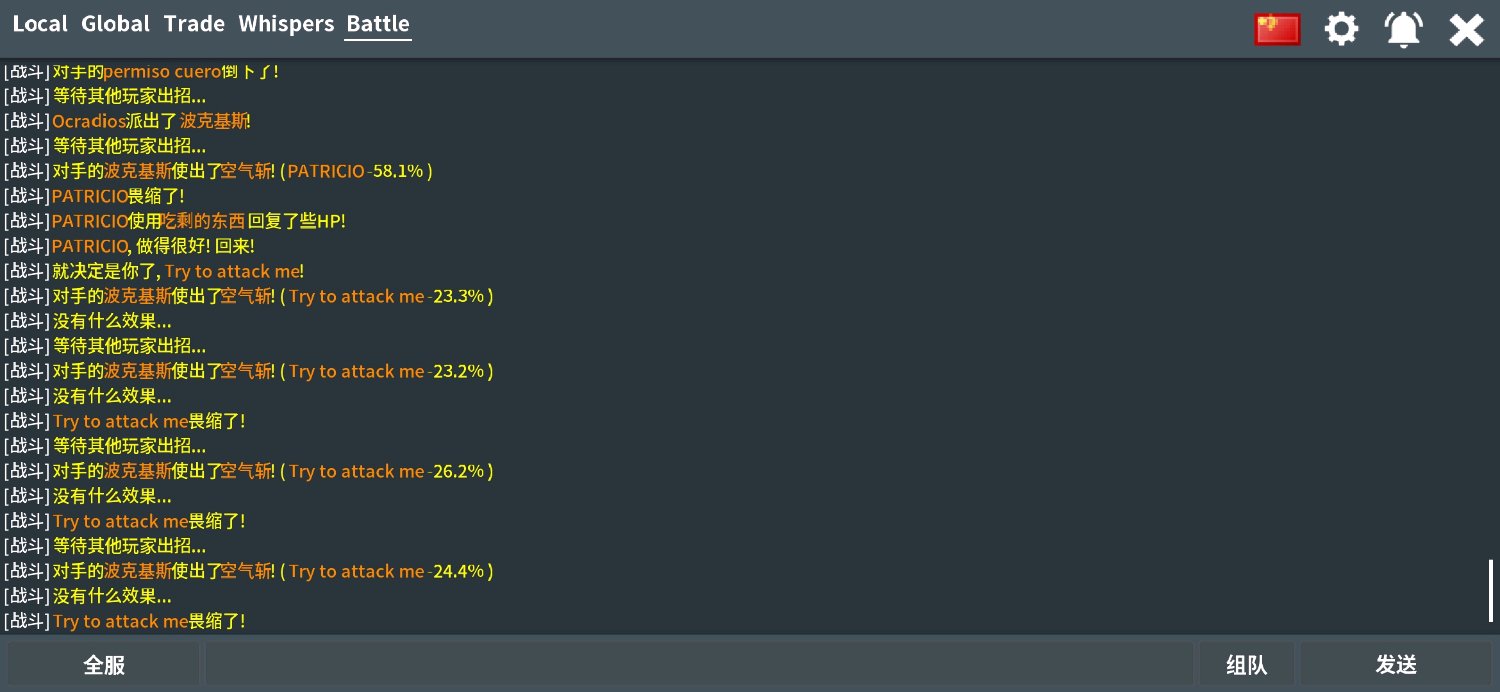Open the Whispers tab
This screenshot has height=692, width=1500.
[286, 24]
